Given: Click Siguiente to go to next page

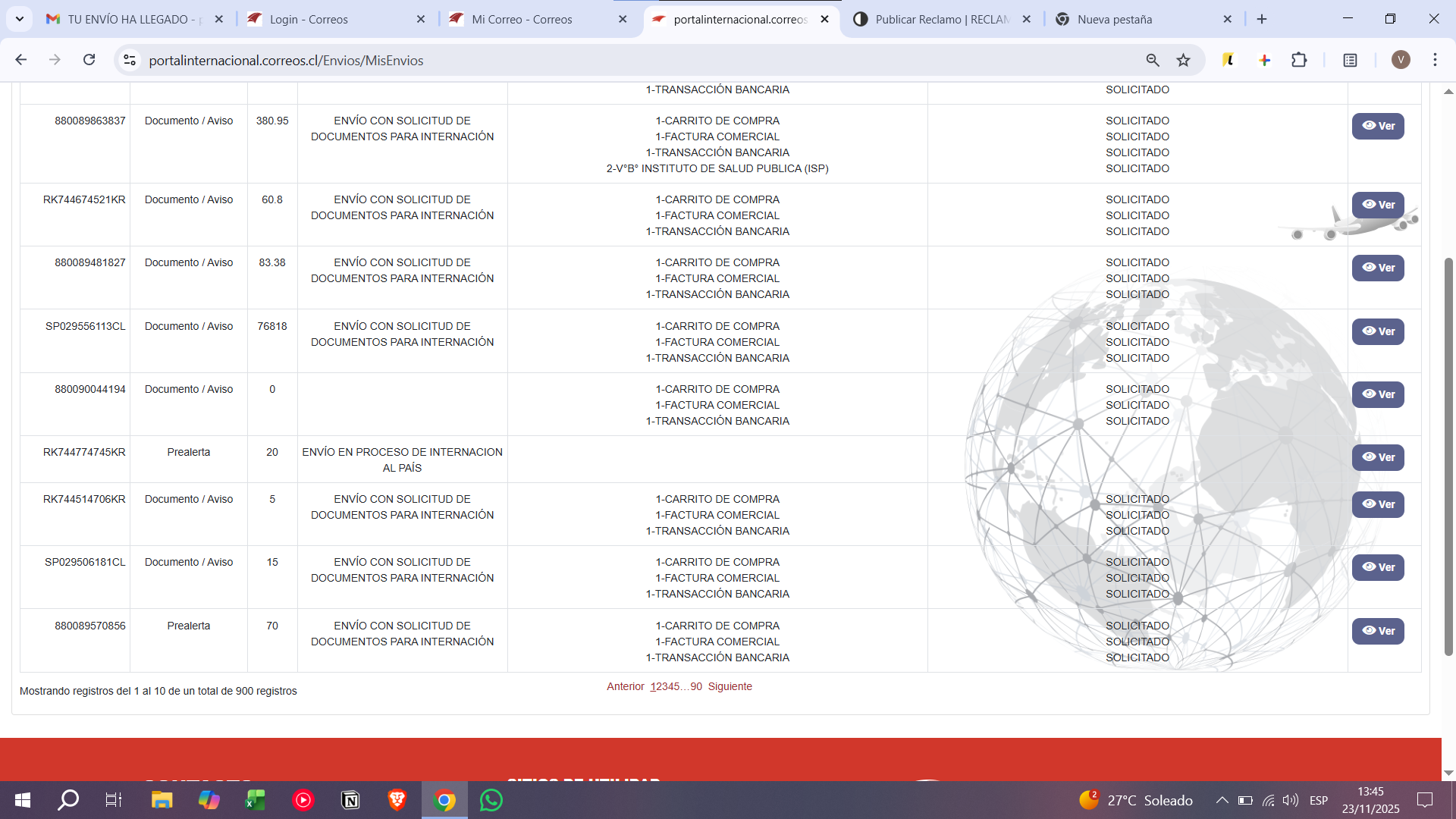Looking at the screenshot, I should tap(730, 686).
